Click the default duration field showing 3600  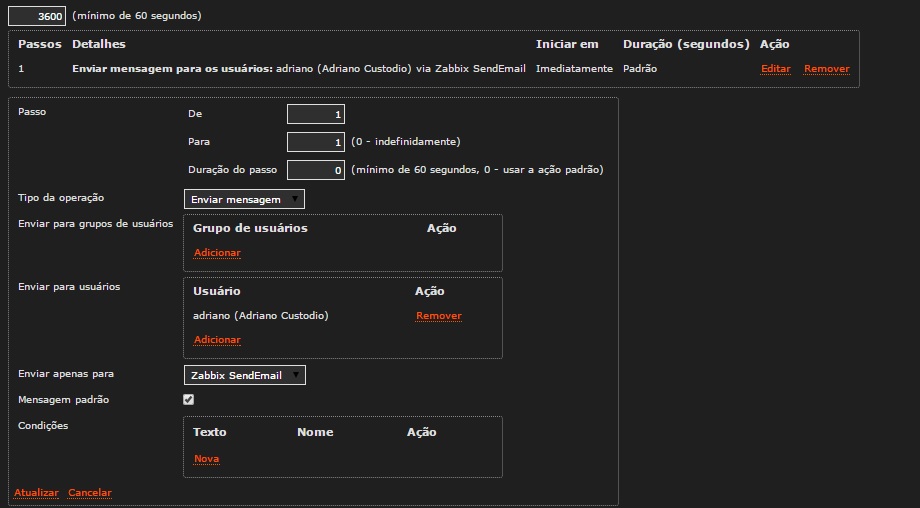[37, 16]
